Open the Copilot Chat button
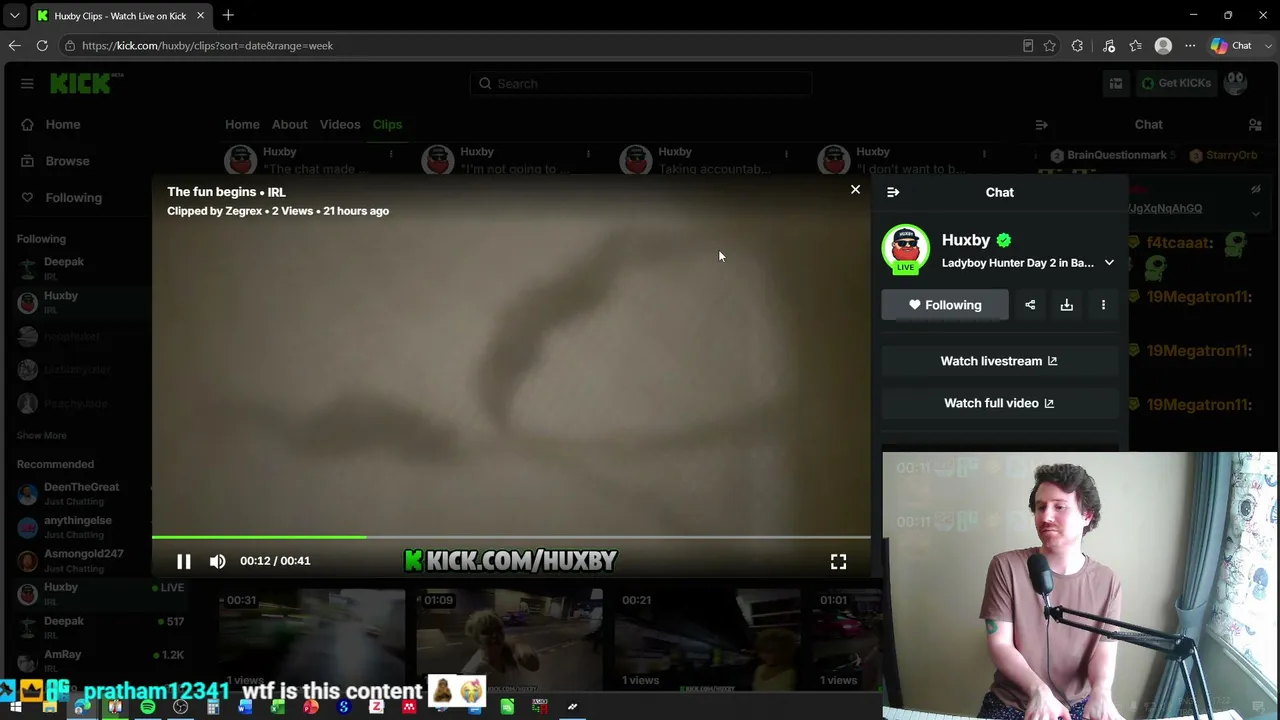The width and height of the screenshot is (1280, 720). coord(1231,46)
